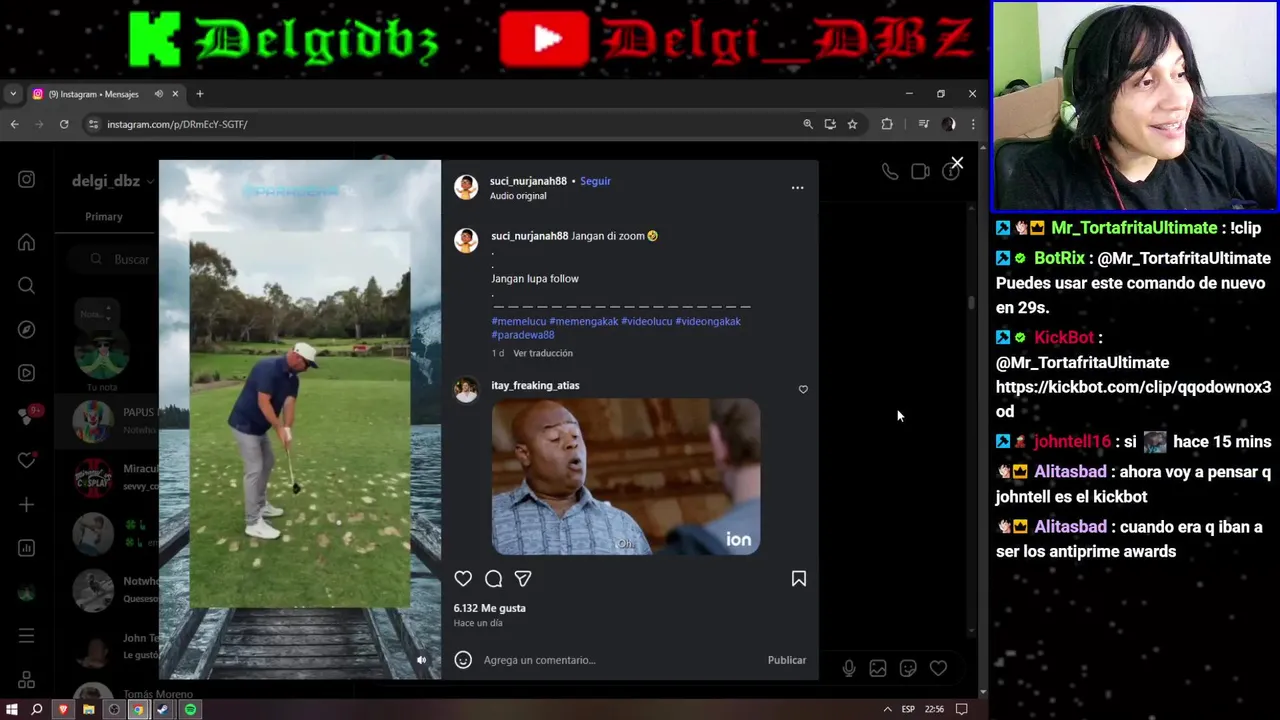The width and height of the screenshot is (1280, 720).
Task: Share the post with the paper plane icon
Action: pos(523,579)
